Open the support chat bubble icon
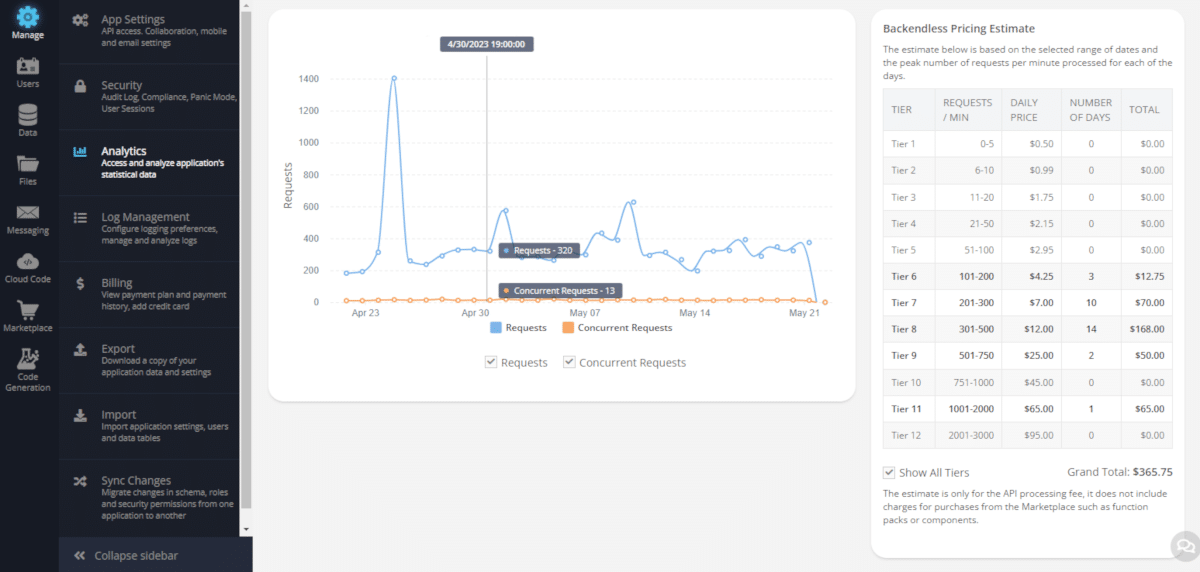This screenshot has width=1200, height=572. point(1185,546)
